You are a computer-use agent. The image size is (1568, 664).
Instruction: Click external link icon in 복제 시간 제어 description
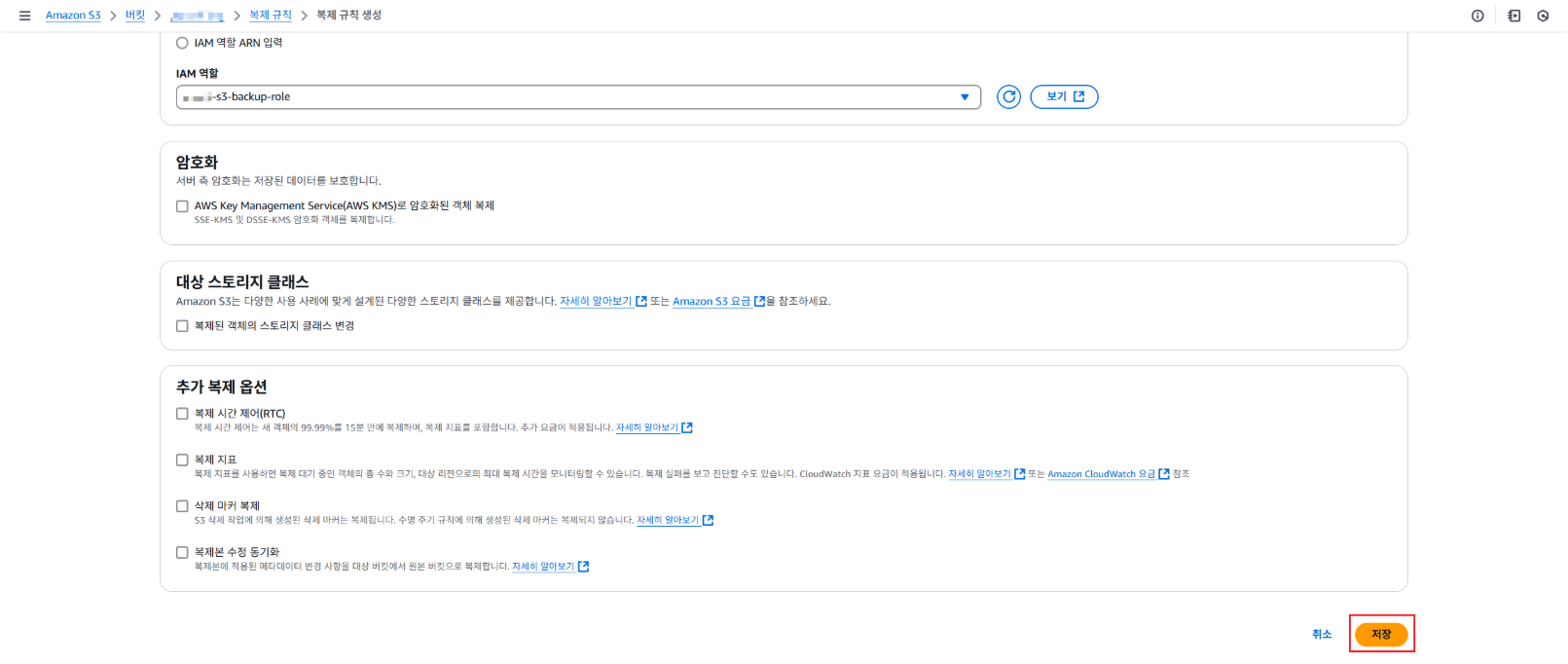pyautogui.click(x=687, y=427)
